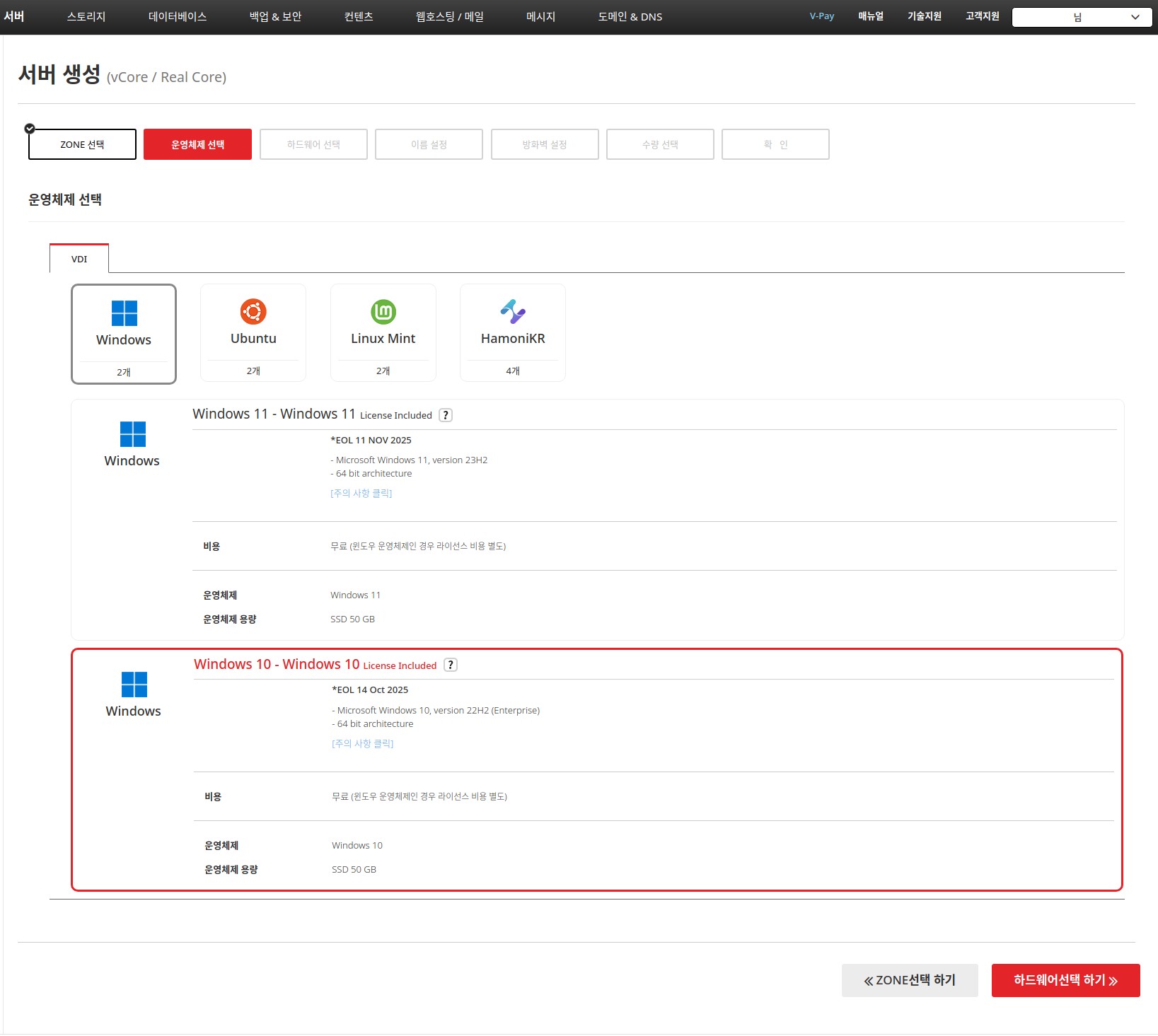Select the Windows OS card icon

[x=124, y=334]
